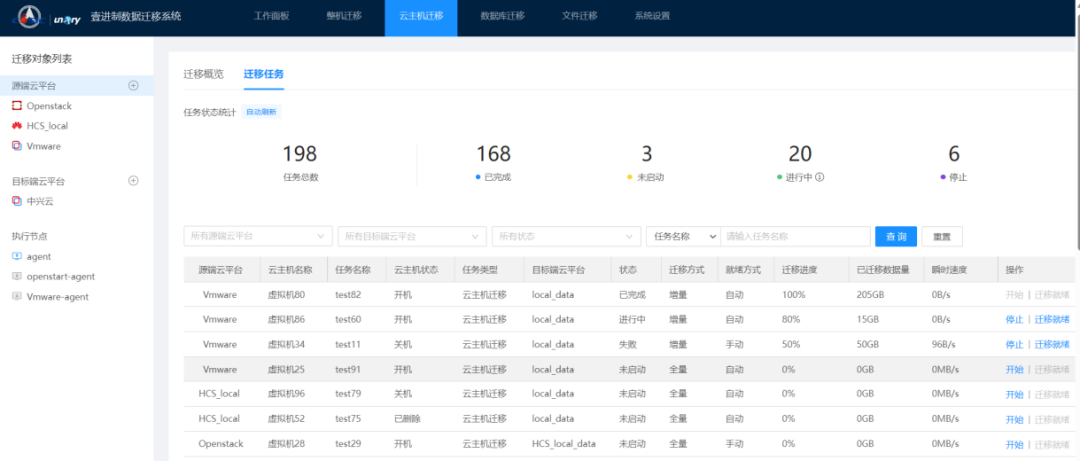Click the blue 查询 search button
Viewport: 1080px width, 461px height.
tap(895, 236)
